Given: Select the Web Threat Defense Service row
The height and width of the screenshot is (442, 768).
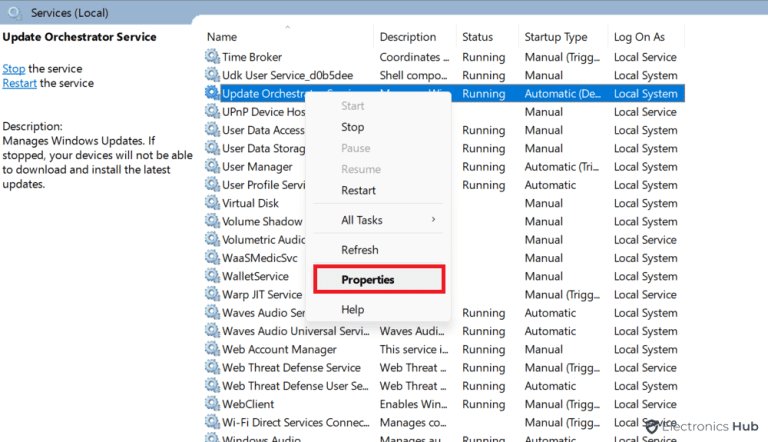Looking at the screenshot, I should 291,368.
